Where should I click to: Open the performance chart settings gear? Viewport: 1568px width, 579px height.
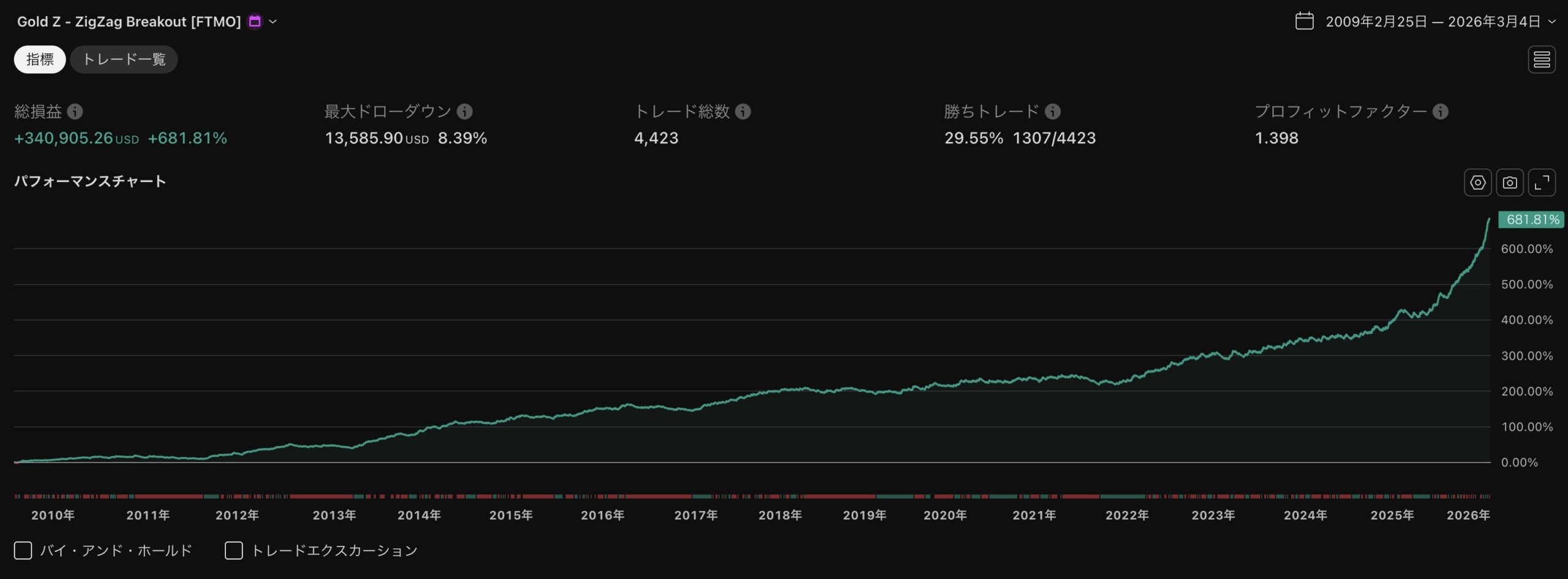click(1477, 182)
